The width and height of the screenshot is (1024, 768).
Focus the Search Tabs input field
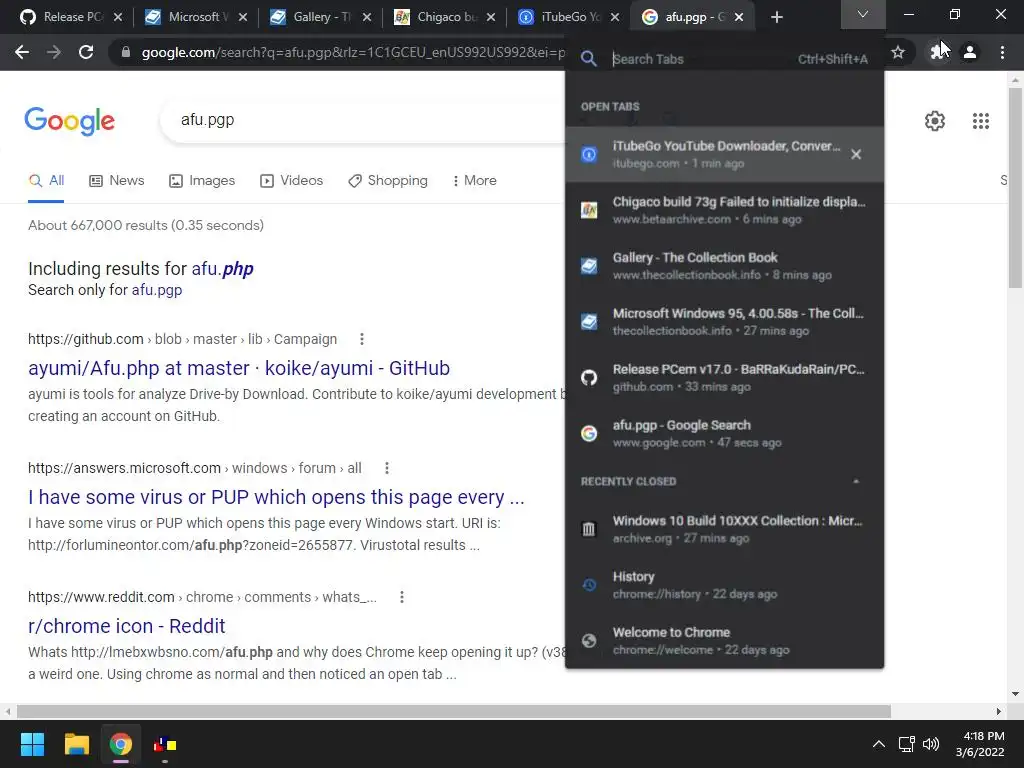702,59
